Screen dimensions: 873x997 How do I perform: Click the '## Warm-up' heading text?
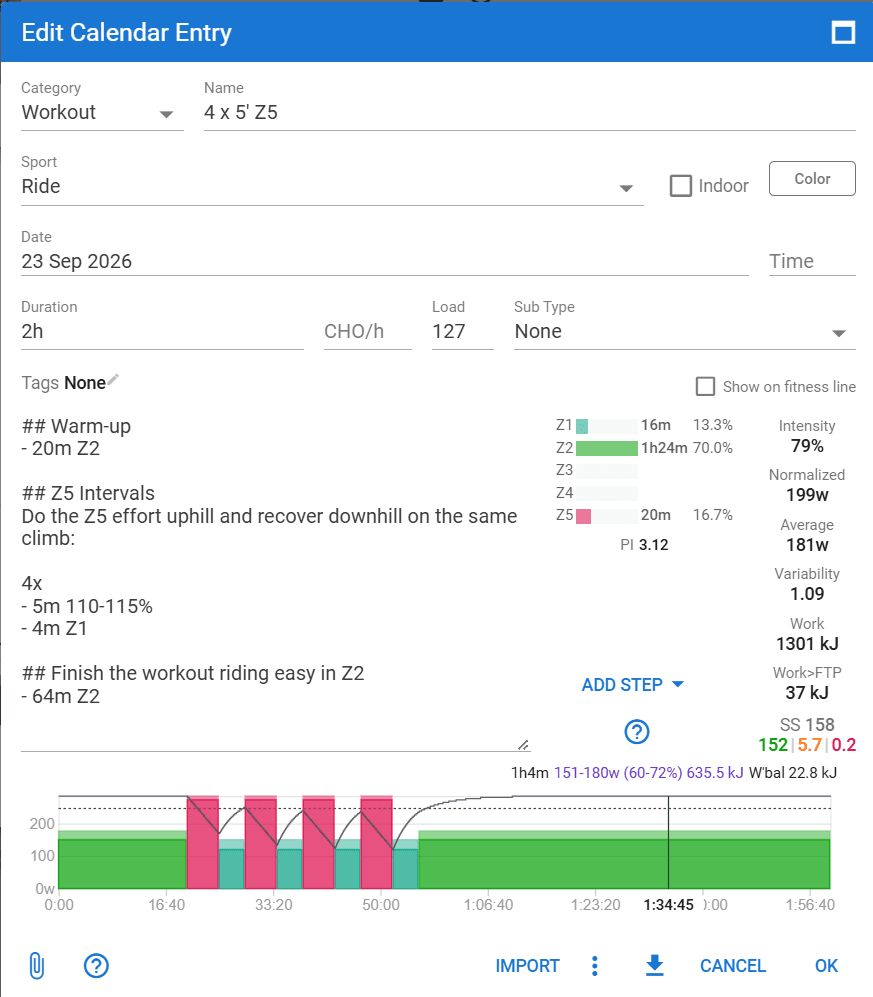(76, 426)
